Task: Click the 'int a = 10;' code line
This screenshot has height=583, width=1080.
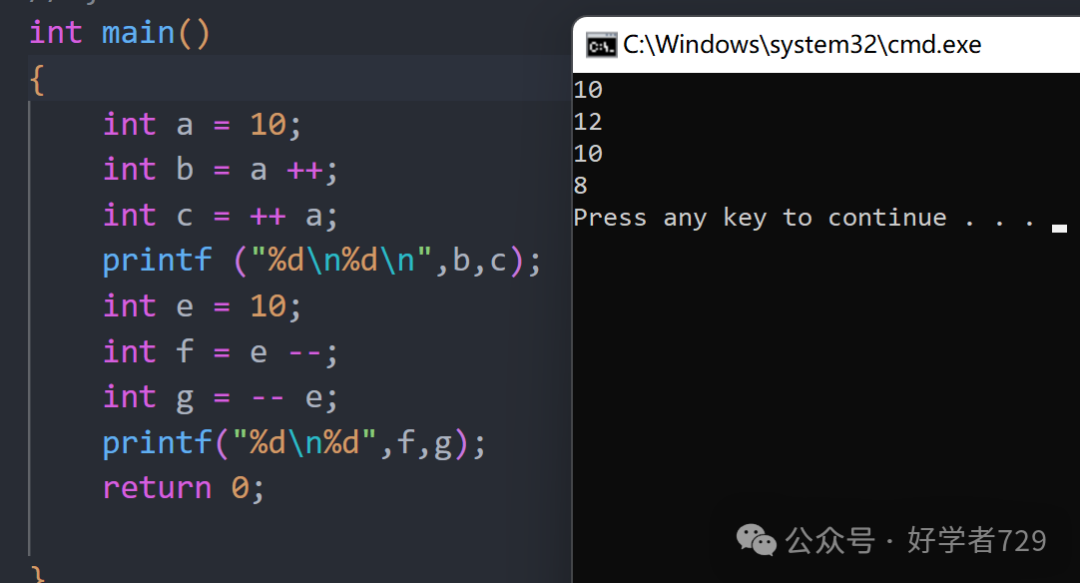Action: pos(202,125)
